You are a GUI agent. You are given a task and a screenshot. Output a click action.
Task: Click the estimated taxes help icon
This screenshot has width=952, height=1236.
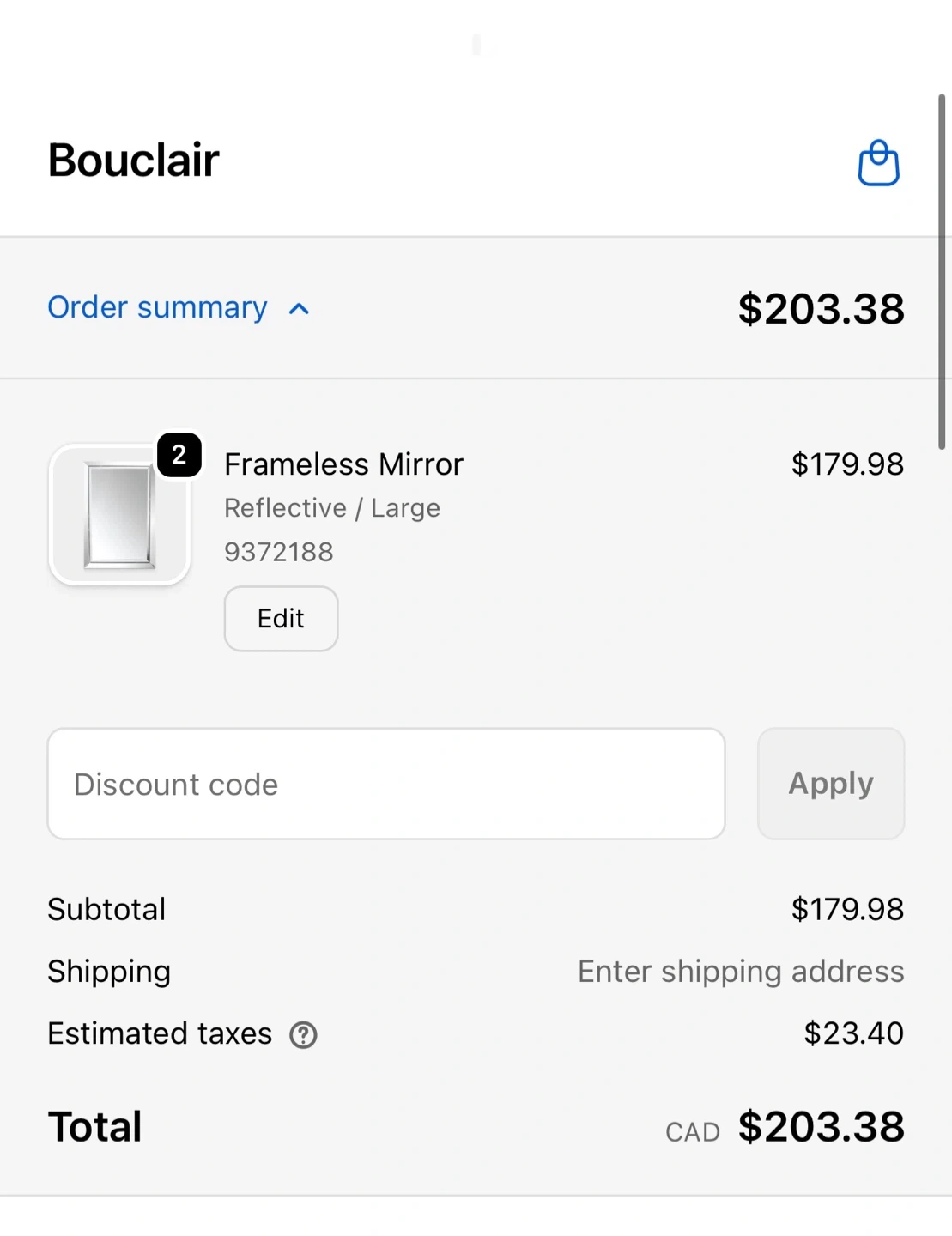pos(303,1035)
